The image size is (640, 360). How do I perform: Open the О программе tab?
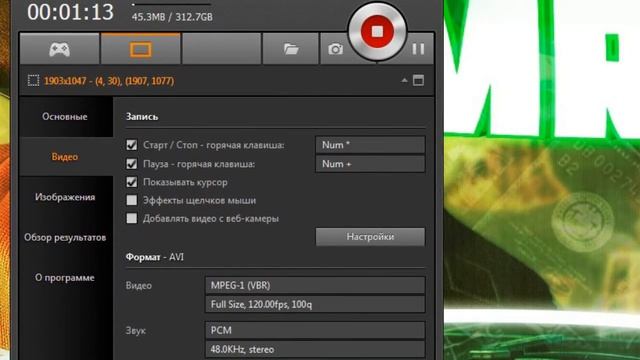point(65,278)
